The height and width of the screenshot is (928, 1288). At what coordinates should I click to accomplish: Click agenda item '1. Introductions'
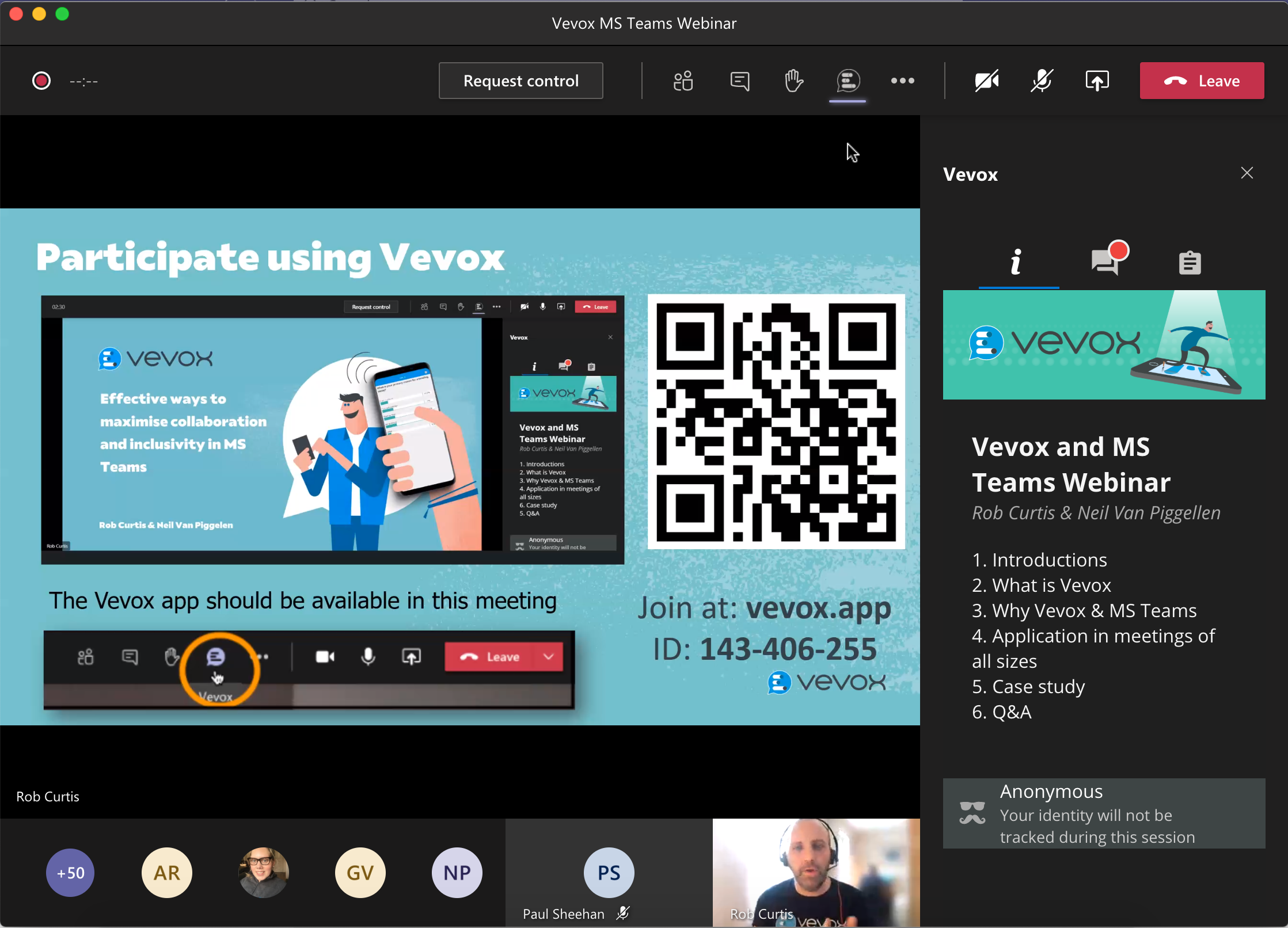point(1039,560)
